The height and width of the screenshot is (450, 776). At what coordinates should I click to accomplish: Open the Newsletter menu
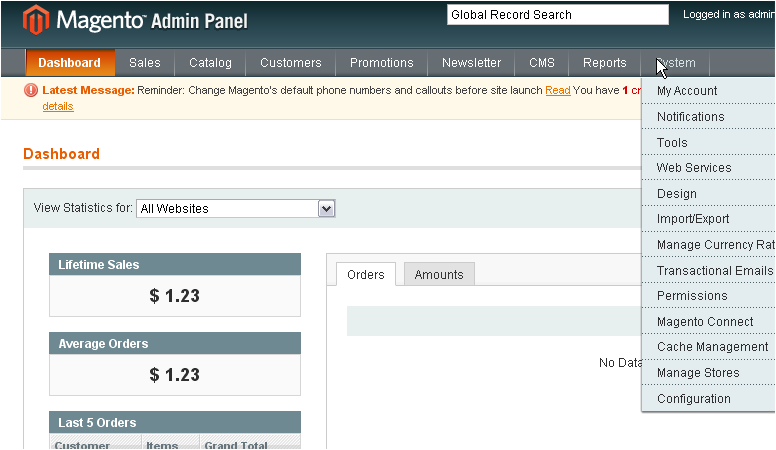pyautogui.click(x=471, y=63)
